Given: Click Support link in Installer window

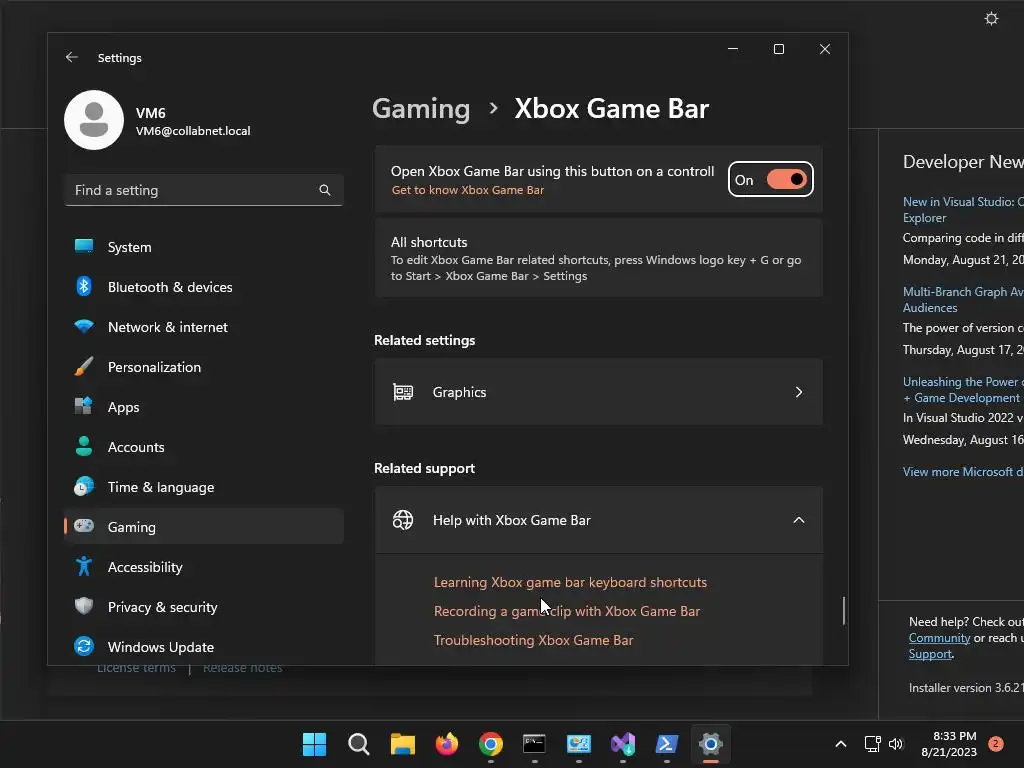Looking at the screenshot, I should [930, 654].
